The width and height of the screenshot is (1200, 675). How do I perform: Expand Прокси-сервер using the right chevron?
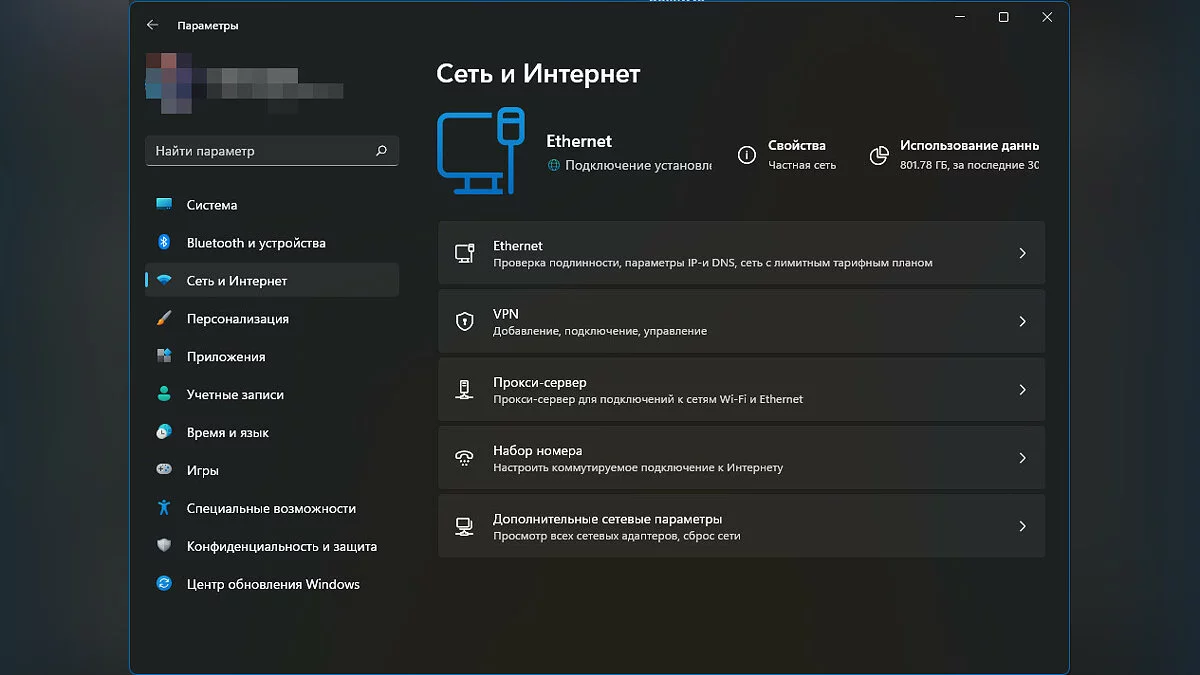1022,390
